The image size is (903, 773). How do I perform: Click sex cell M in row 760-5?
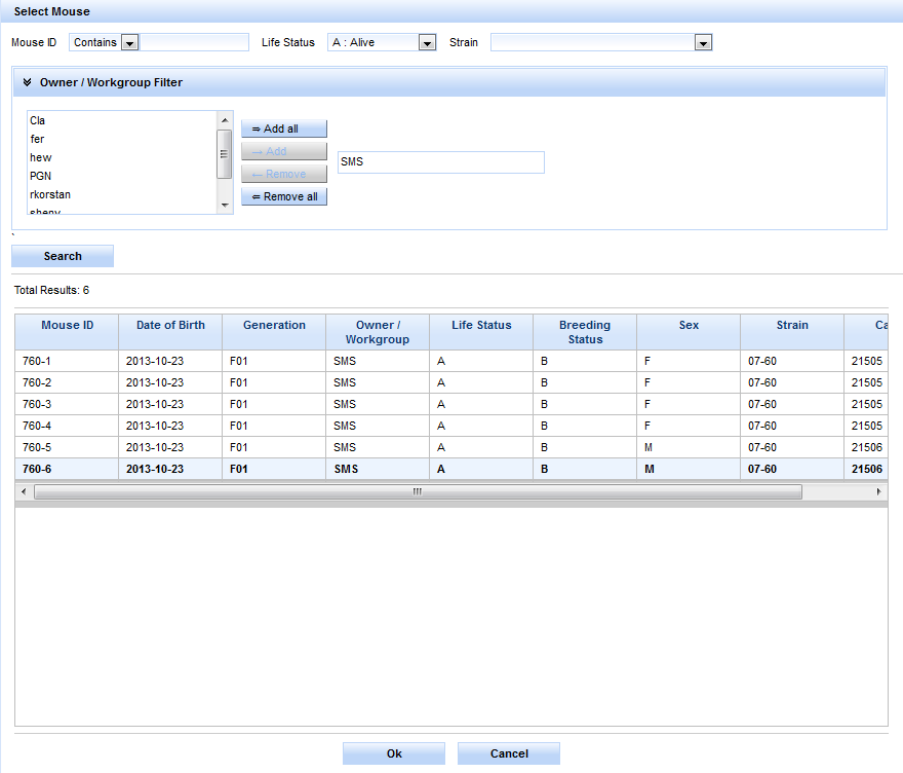coord(689,448)
